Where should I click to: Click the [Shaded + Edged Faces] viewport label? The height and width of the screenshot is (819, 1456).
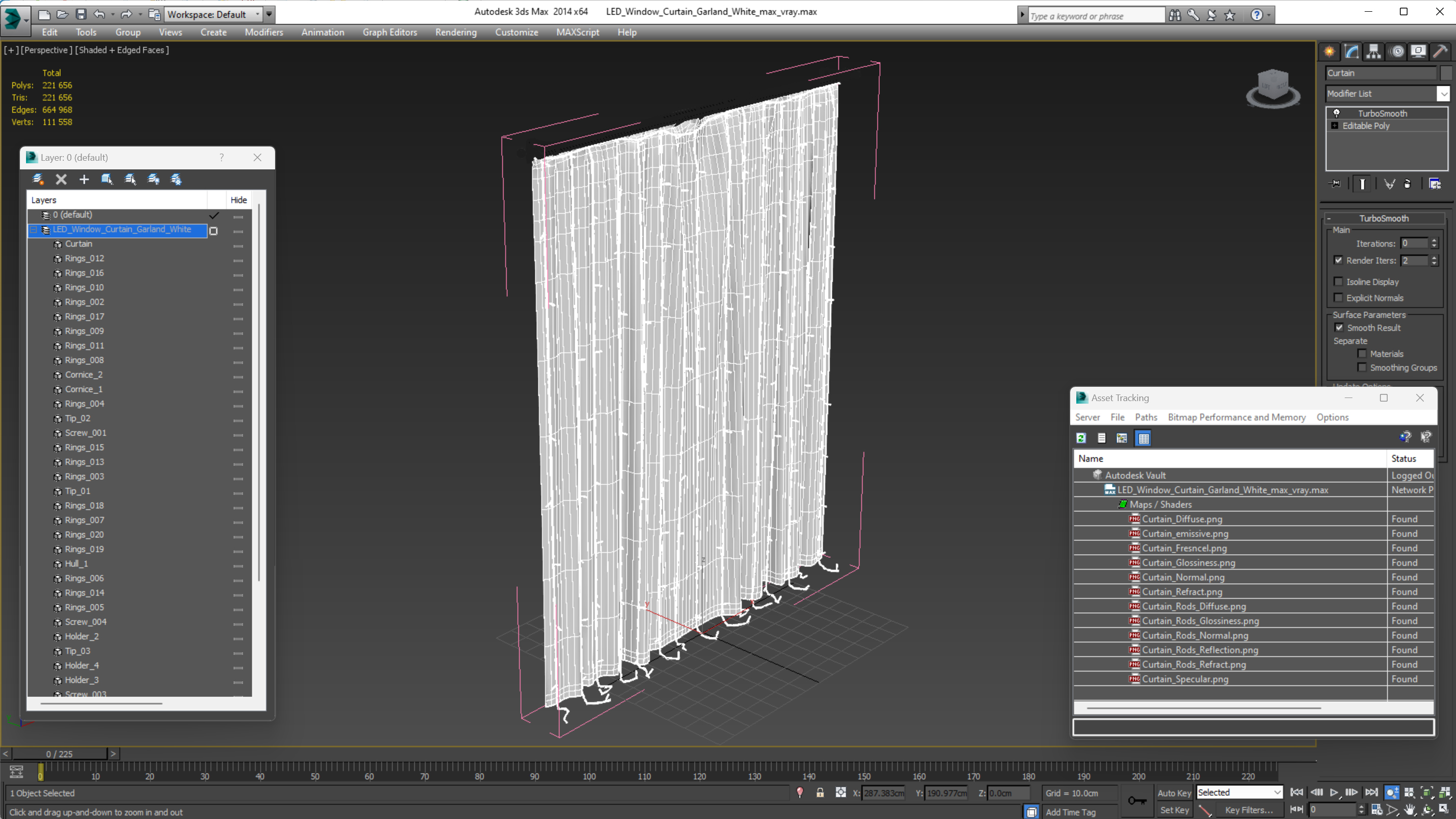121,49
